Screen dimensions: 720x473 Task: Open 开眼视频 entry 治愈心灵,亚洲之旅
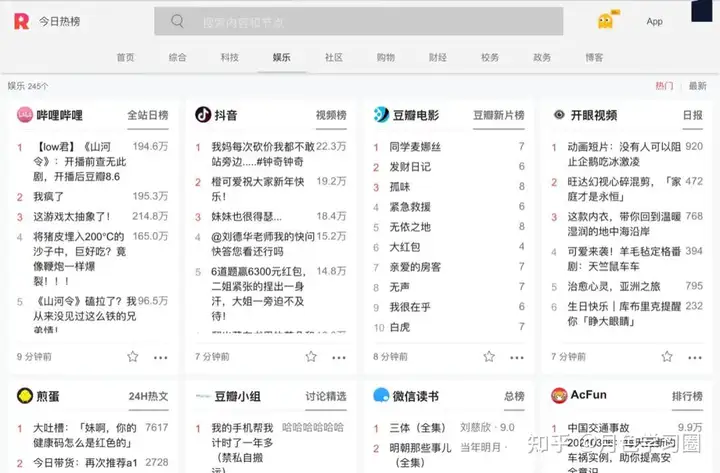click(614, 287)
